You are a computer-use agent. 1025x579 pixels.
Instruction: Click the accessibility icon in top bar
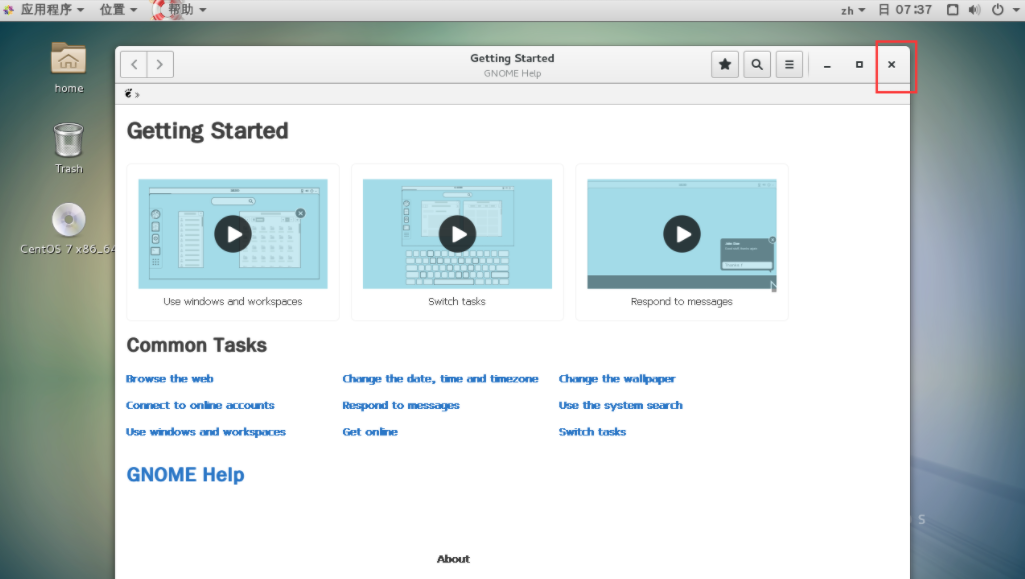[x=952, y=10]
